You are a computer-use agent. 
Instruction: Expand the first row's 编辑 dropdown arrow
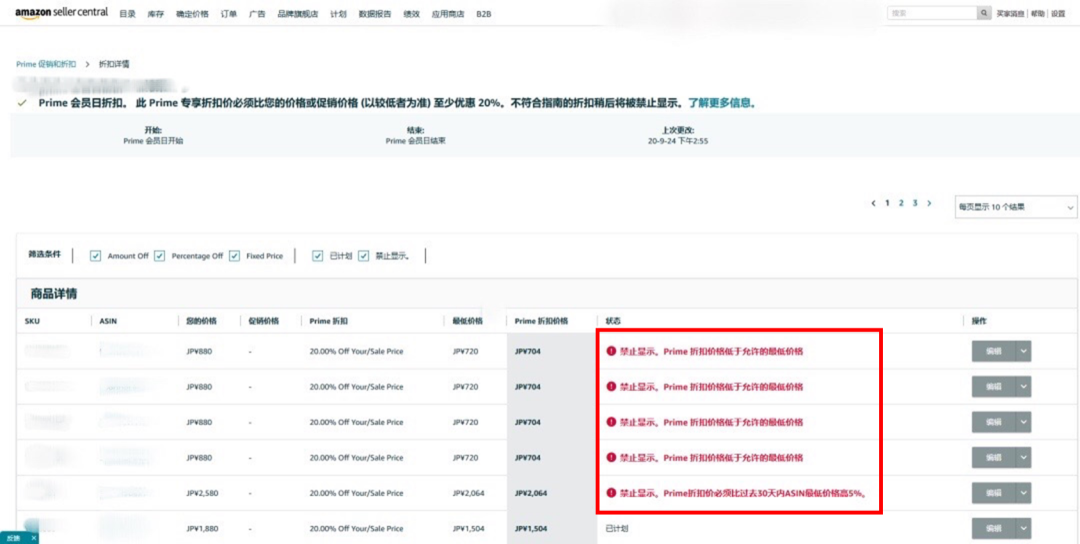(x=1023, y=351)
